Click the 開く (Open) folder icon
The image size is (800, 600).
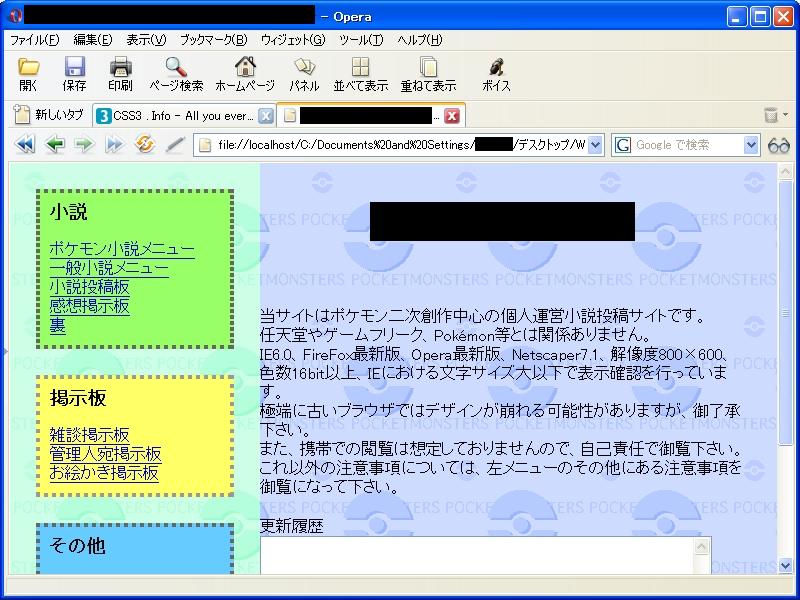pyautogui.click(x=28, y=67)
